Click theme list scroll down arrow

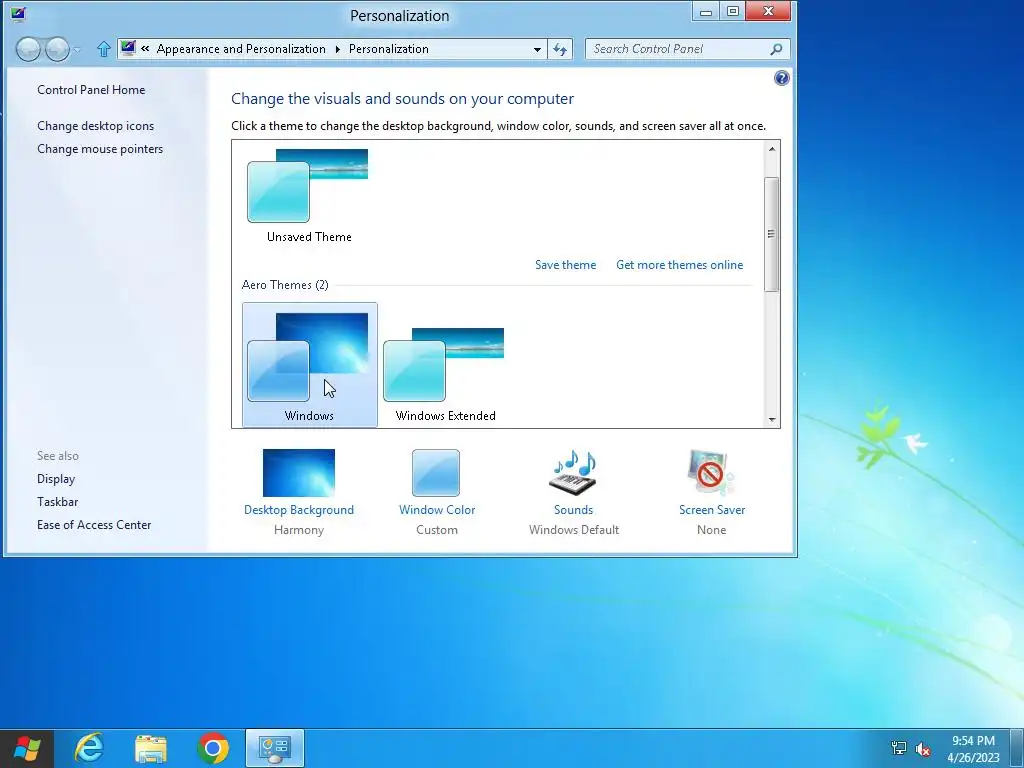772,420
